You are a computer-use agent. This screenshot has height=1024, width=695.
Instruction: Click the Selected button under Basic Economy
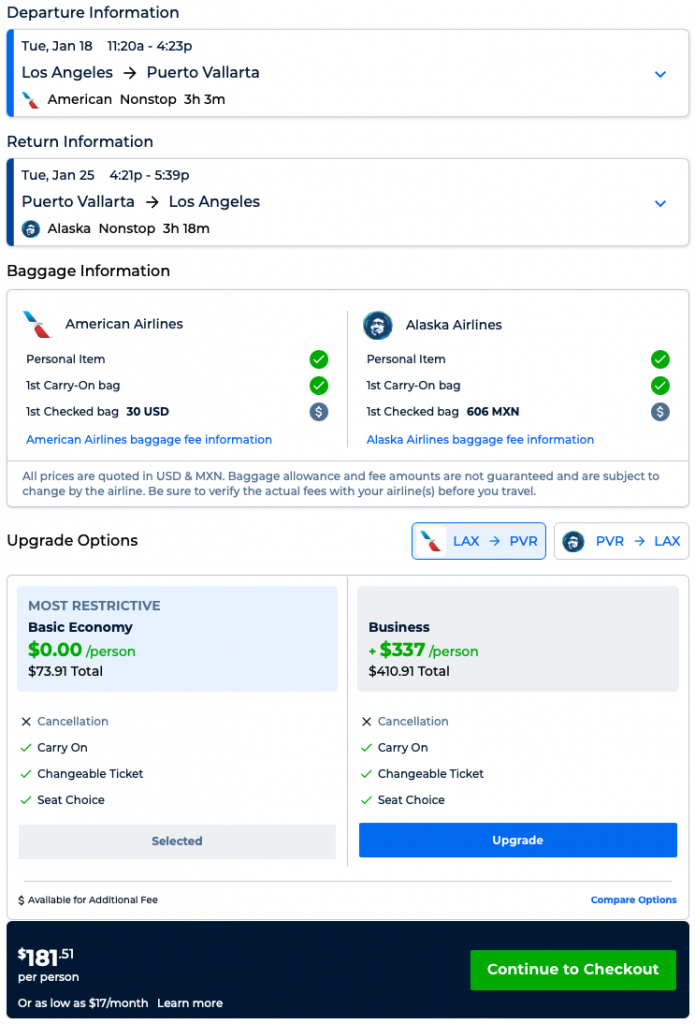177,841
